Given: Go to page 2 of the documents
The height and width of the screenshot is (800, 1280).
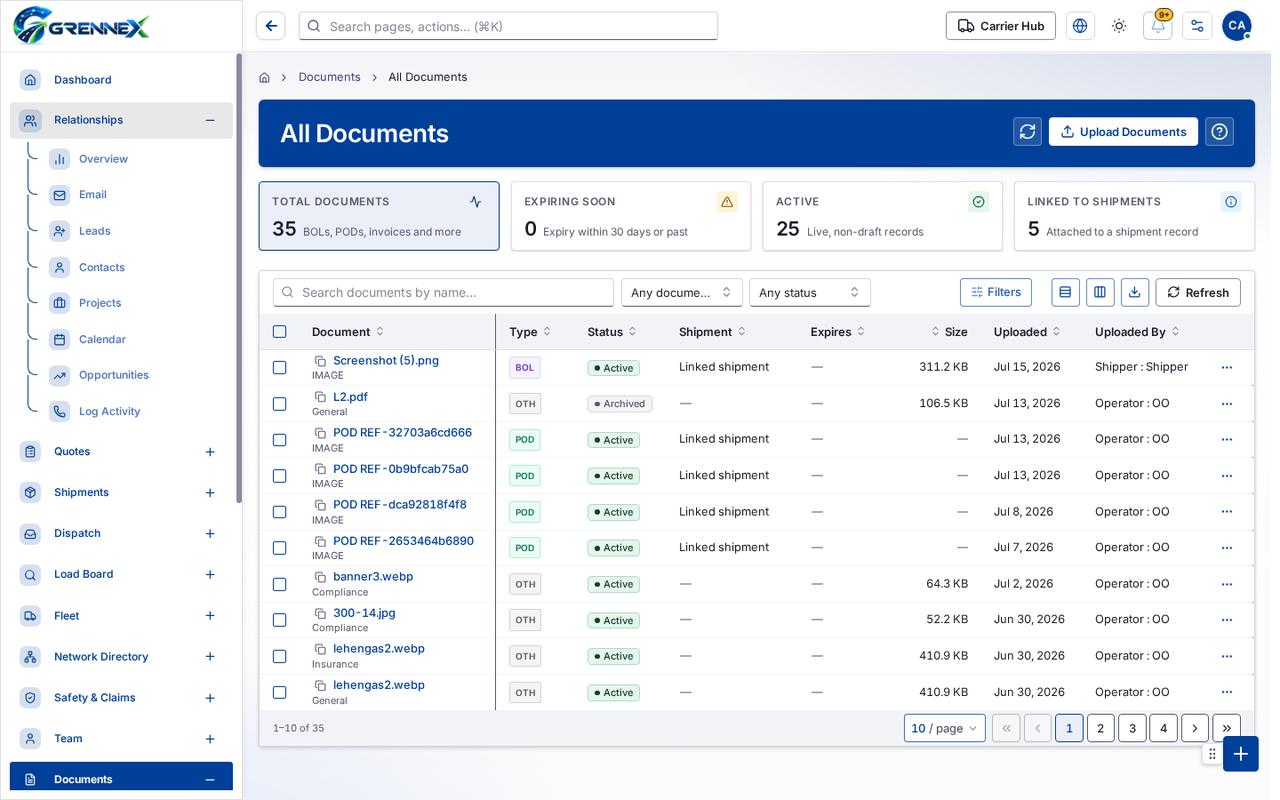Looking at the screenshot, I should 1100,728.
